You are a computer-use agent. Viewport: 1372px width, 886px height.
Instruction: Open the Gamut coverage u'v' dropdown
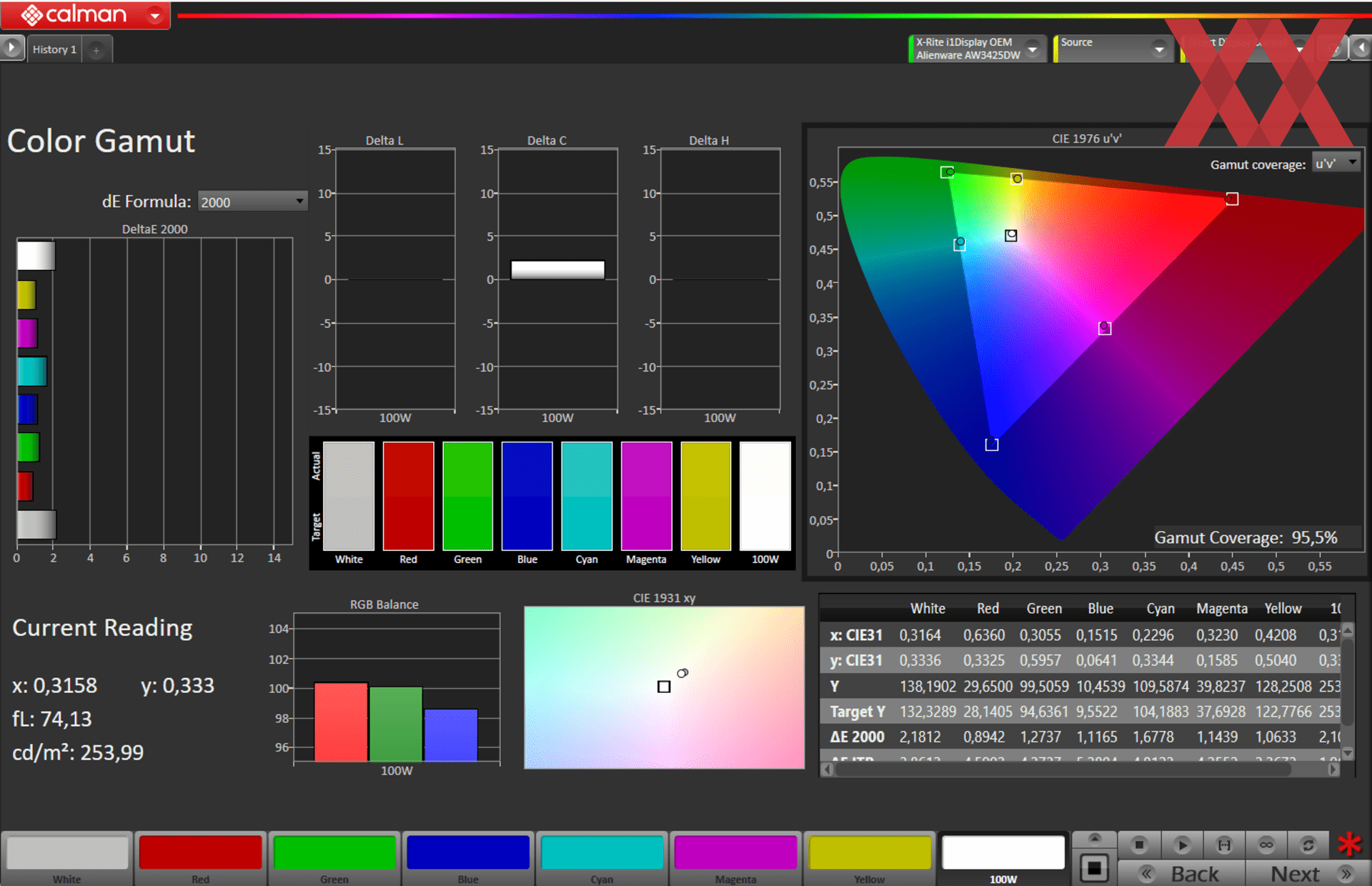click(1336, 164)
